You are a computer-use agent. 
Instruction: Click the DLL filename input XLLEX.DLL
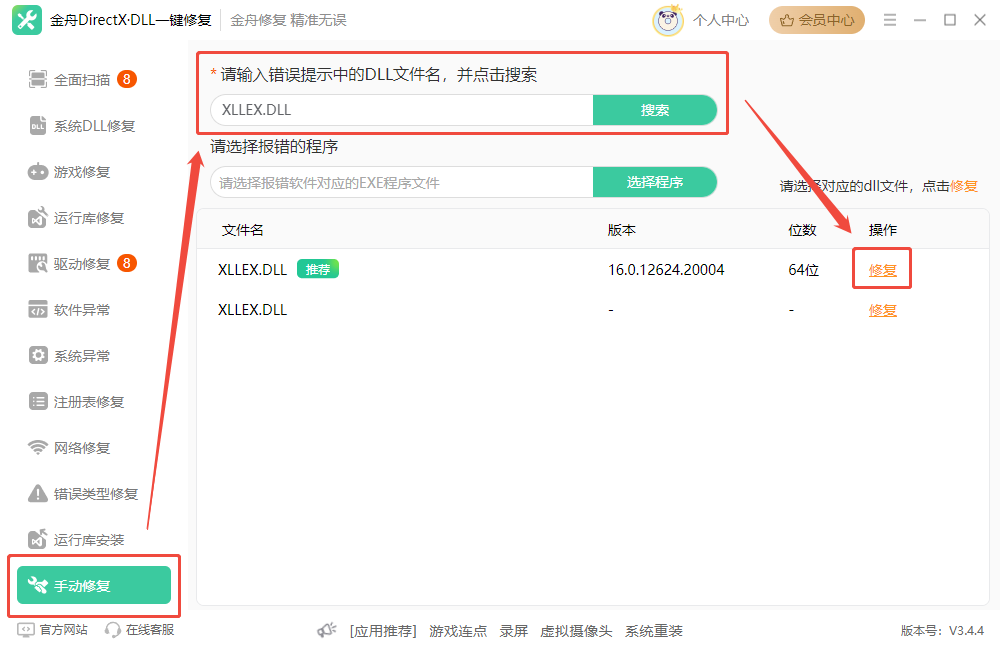(x=402, y=110)
